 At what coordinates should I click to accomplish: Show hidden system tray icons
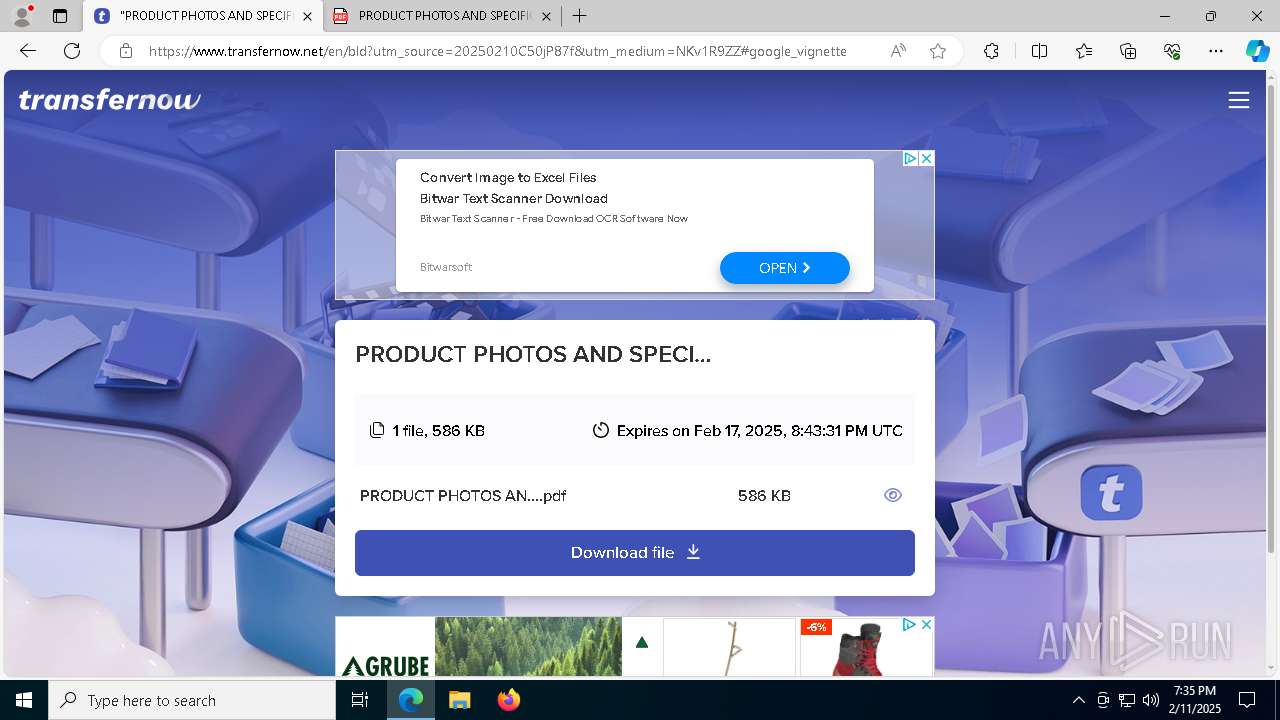pyautogui.click(x=1078, y=700)
